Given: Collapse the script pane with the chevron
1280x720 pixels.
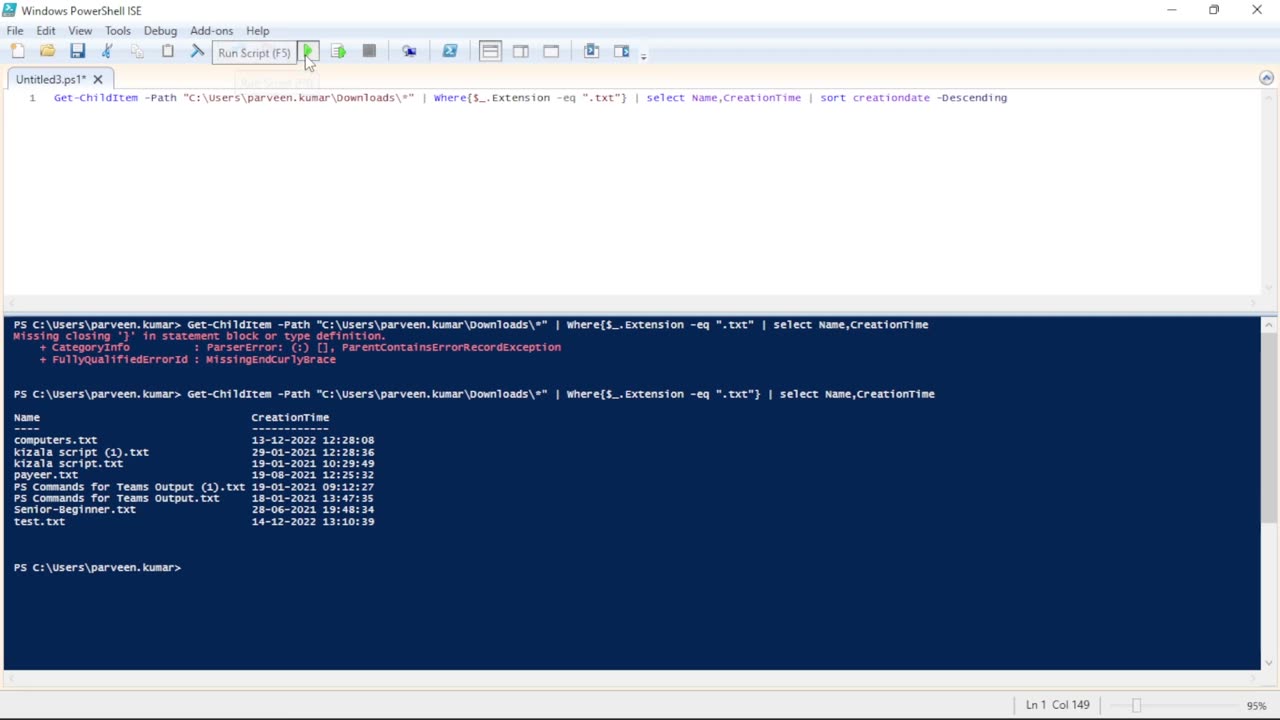Looking at the screenshot, I should 1266,78.
